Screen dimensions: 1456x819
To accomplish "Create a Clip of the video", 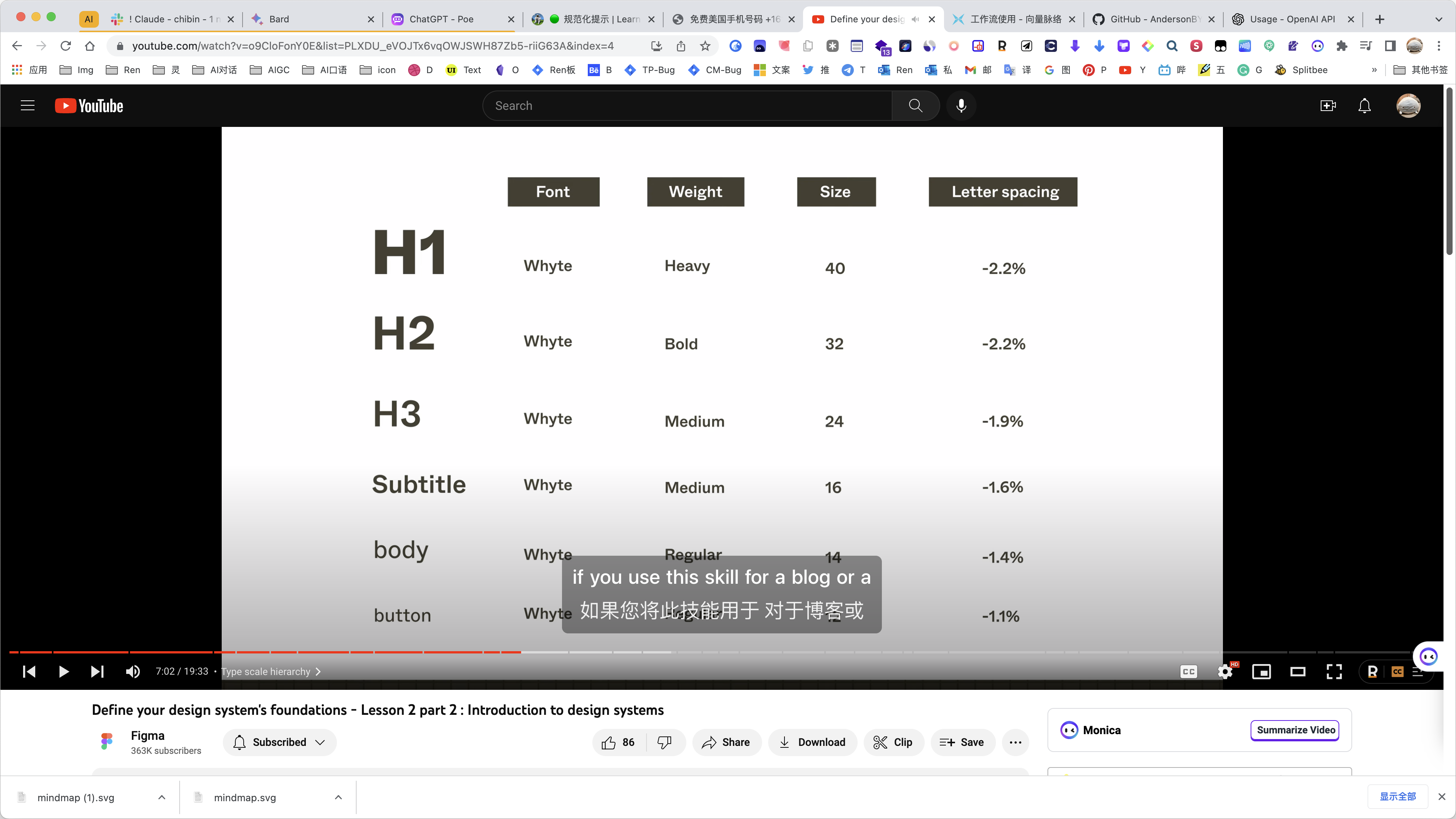I will (893, 742).
